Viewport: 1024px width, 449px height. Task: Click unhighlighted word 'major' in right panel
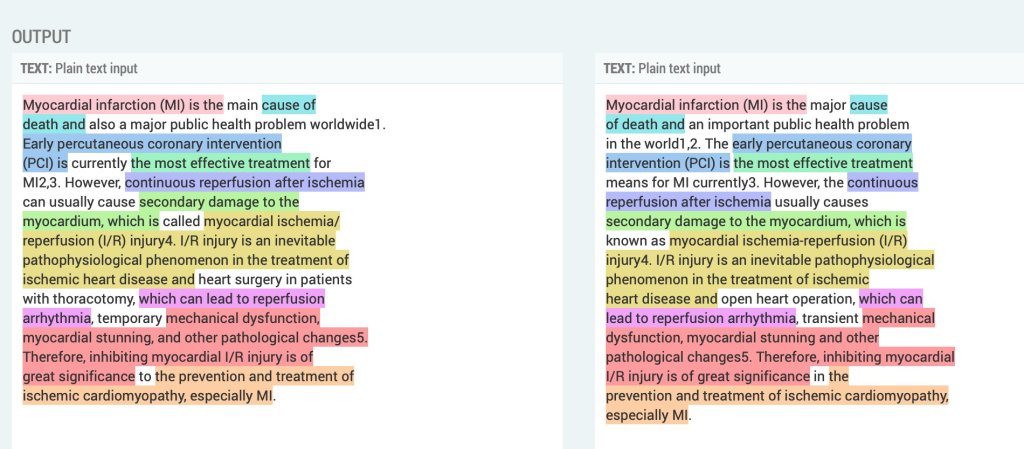pos(827,105)
